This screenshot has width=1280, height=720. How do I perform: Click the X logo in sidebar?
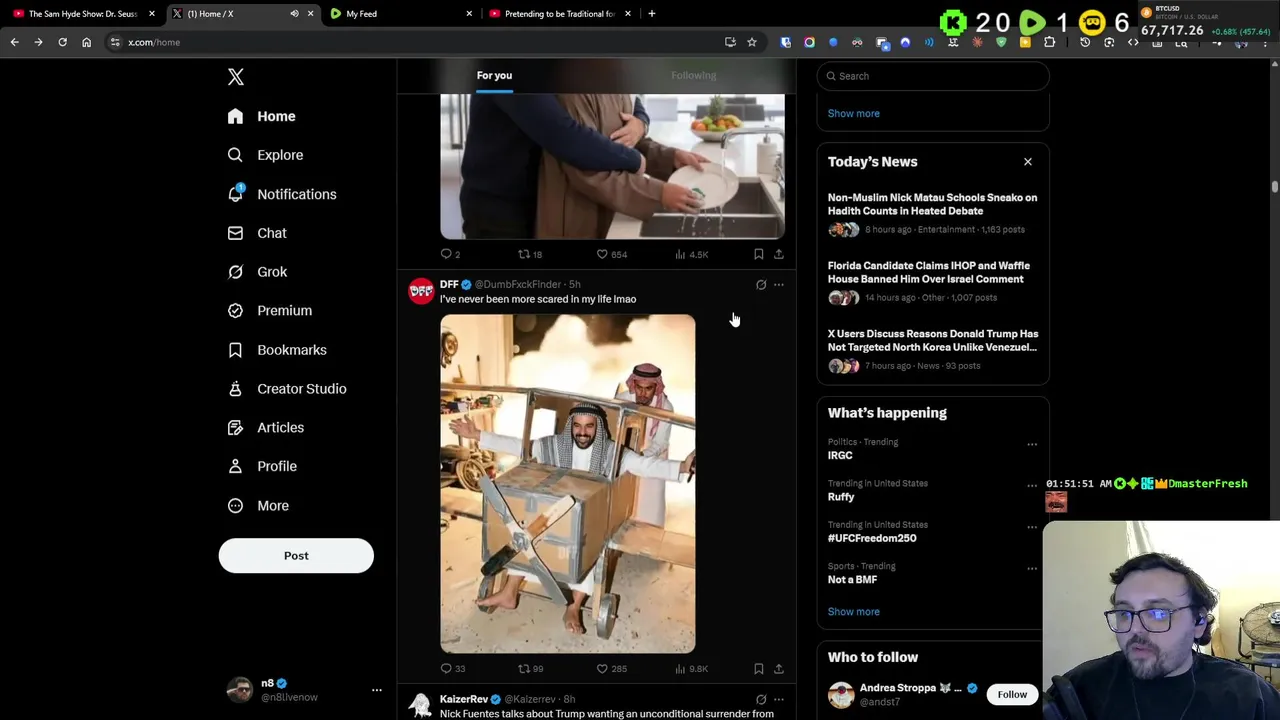[236, 77]
